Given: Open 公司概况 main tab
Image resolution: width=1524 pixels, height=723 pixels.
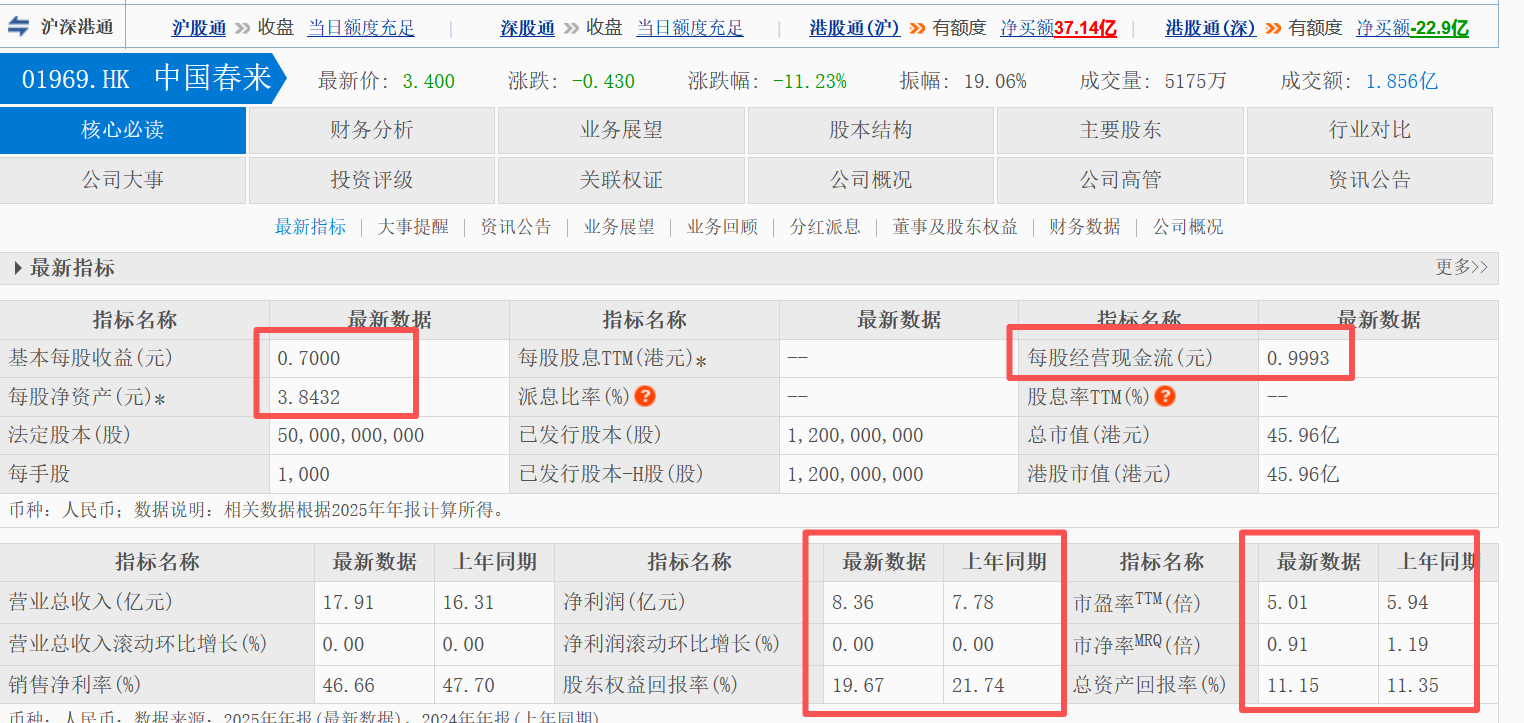Looking at the screenshot, I should coord(870,180).
